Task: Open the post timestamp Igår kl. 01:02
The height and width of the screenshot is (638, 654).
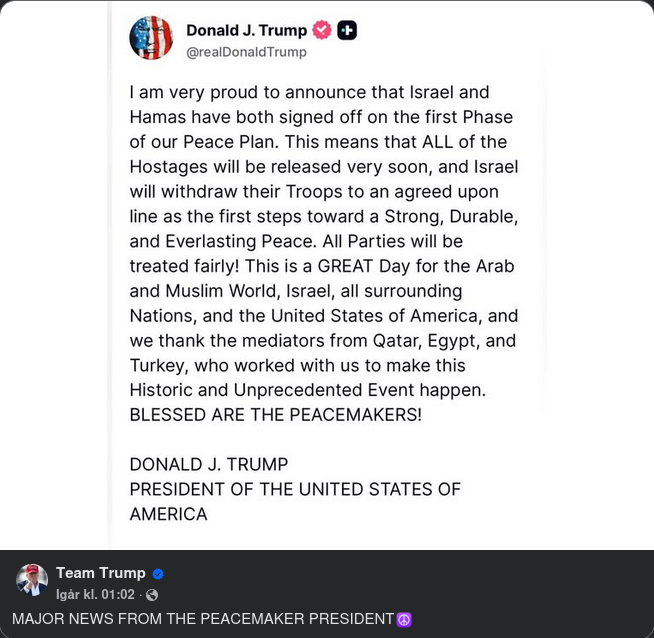Action: tap(95, 594)
